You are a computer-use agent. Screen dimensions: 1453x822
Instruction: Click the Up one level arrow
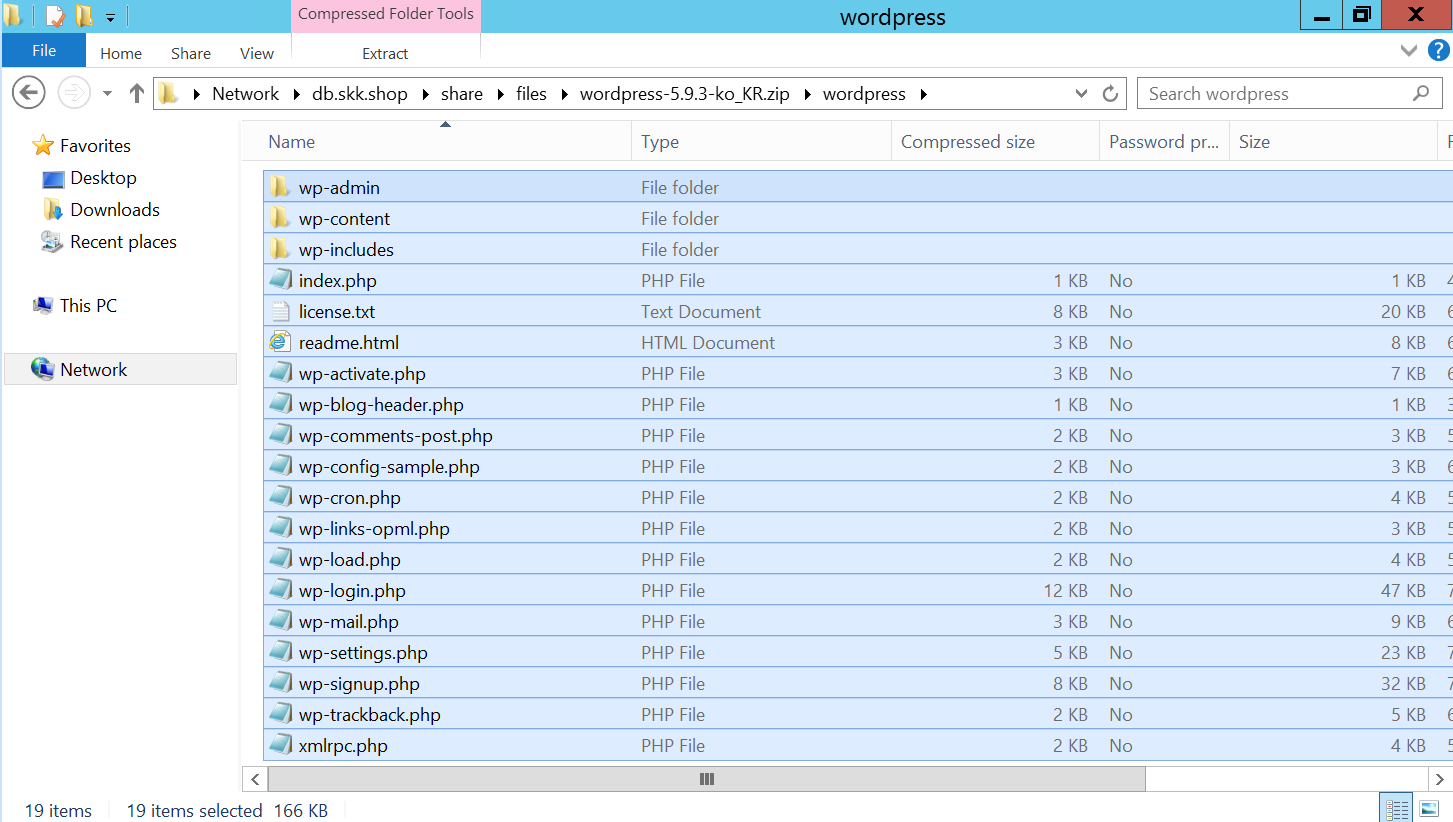(x=137, y=93)
